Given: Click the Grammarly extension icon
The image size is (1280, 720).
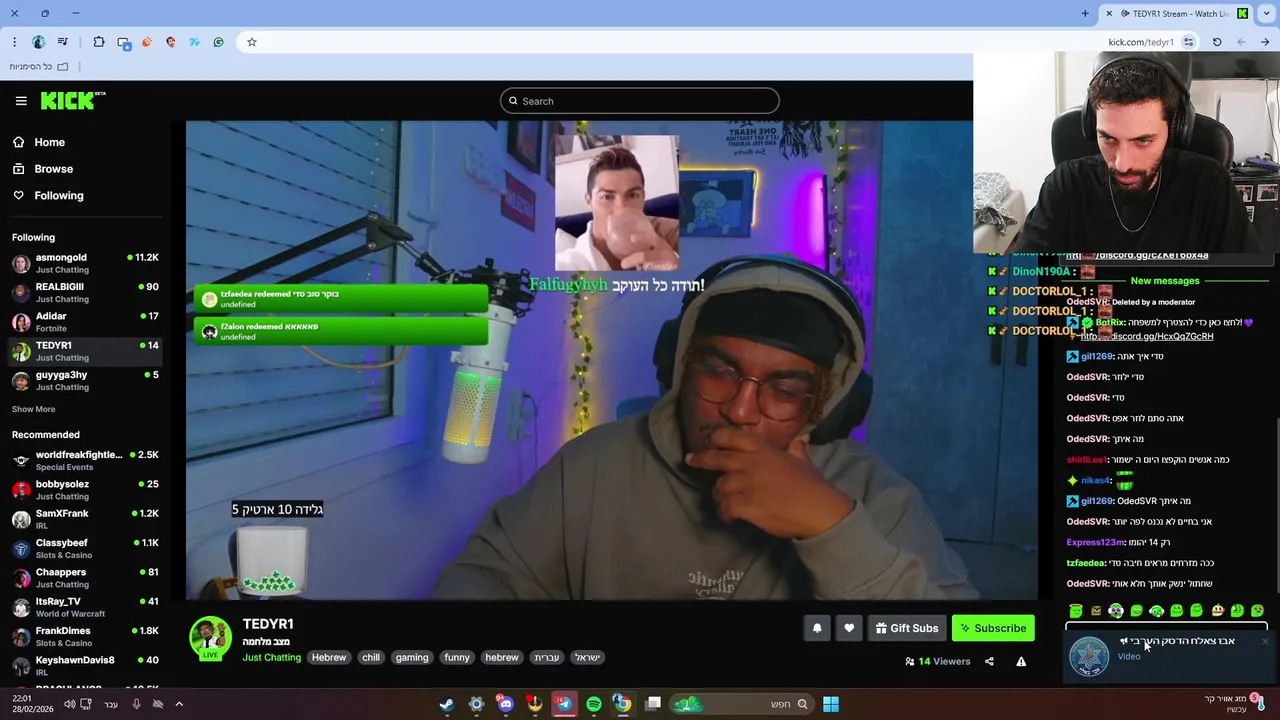Looking at the screenshot, I should point(218,42).
